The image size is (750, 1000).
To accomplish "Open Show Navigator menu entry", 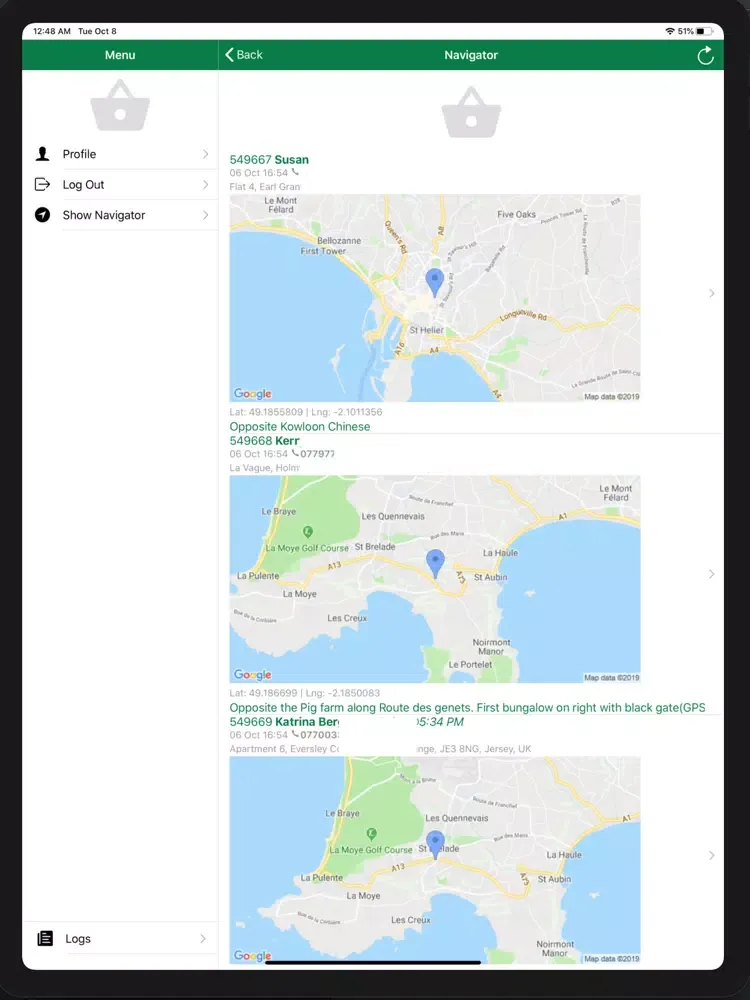I will pyautogui.click(x=121, y=215).
